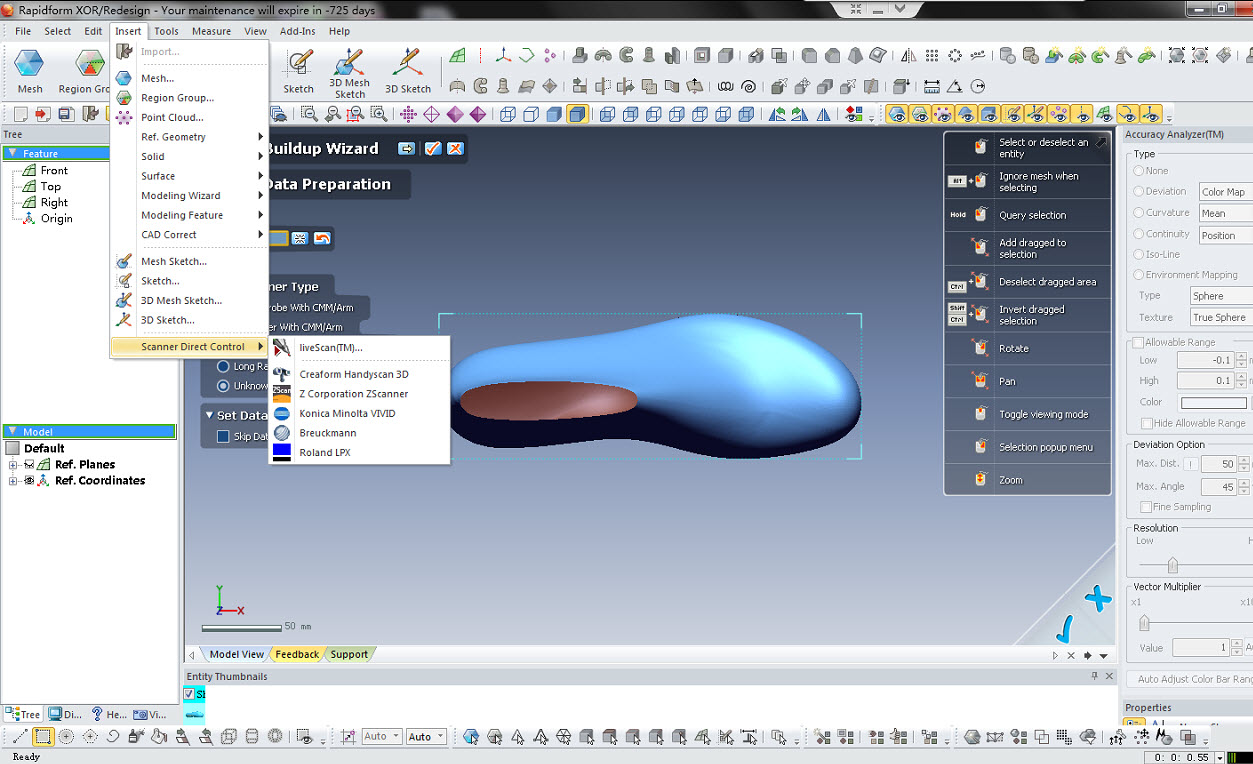Open the Sketch tool in the ribbon
Image resolution: width=1253 pixels, height=764 pixels.
click(x=298, y=70)
